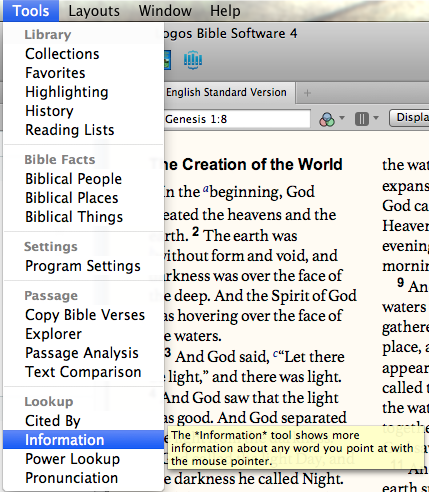Image resolution: width=429 pixels, height=492 pixels.
Task: Click footnote marker c before Let there
Action: 275,353
